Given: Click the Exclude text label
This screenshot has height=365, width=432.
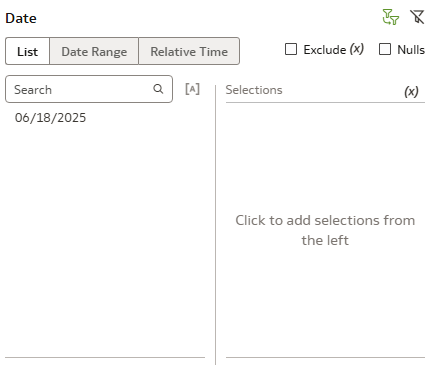Looking at the screenshot, I should coord(325,50).
